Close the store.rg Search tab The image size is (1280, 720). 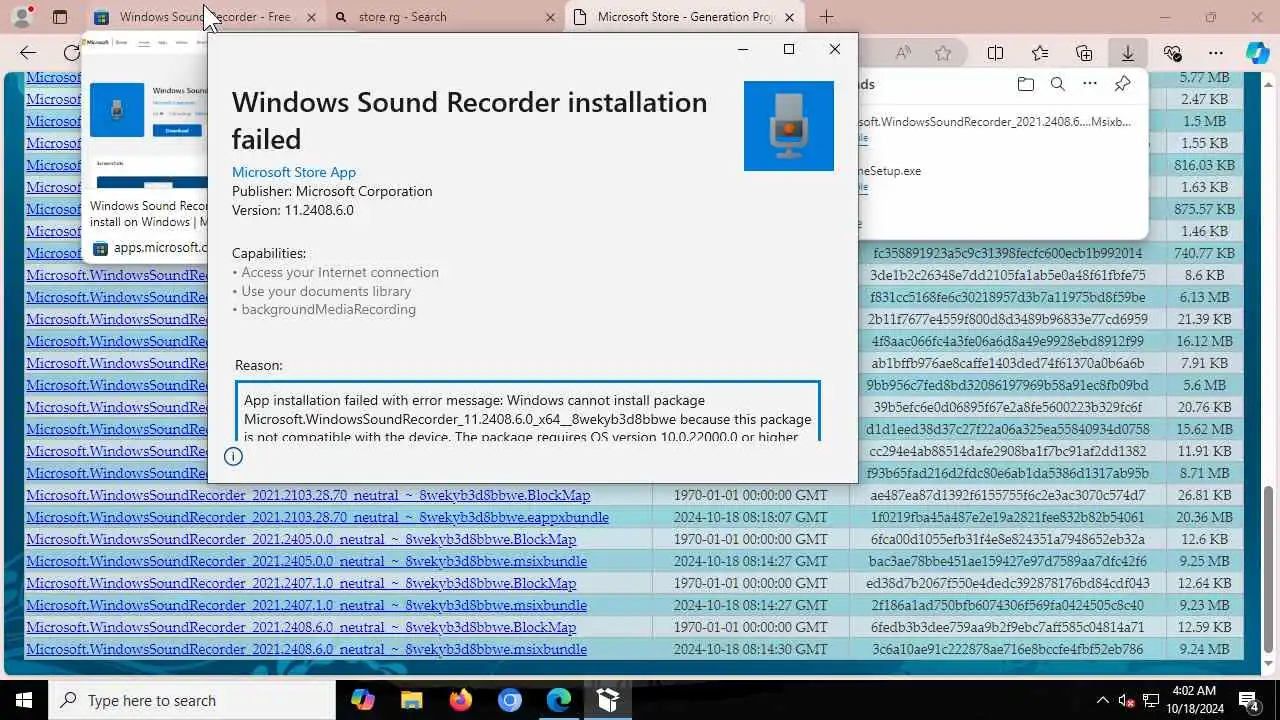550,17
